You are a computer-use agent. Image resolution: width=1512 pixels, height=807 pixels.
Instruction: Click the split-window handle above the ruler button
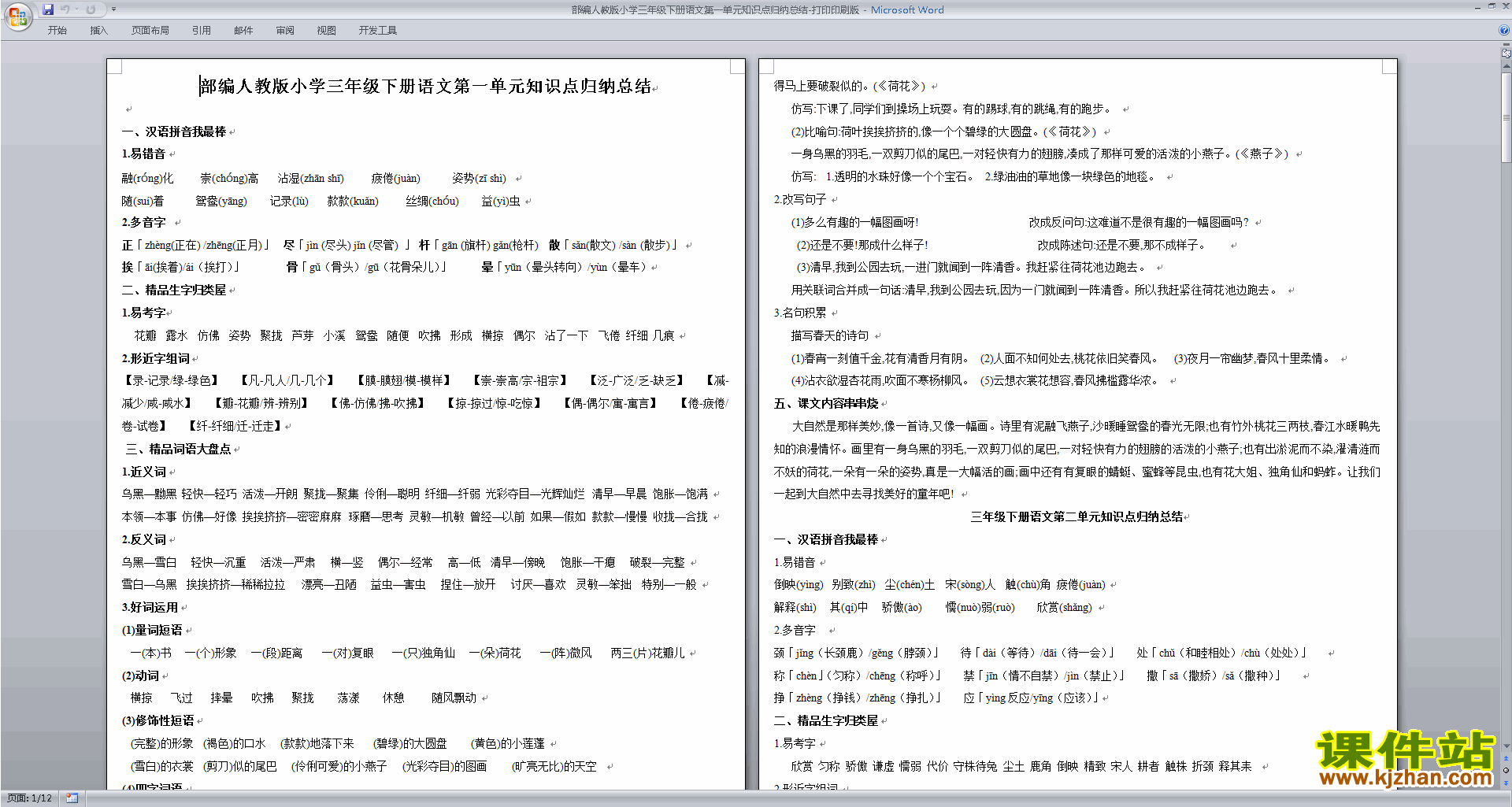[x=1506, y=44]
